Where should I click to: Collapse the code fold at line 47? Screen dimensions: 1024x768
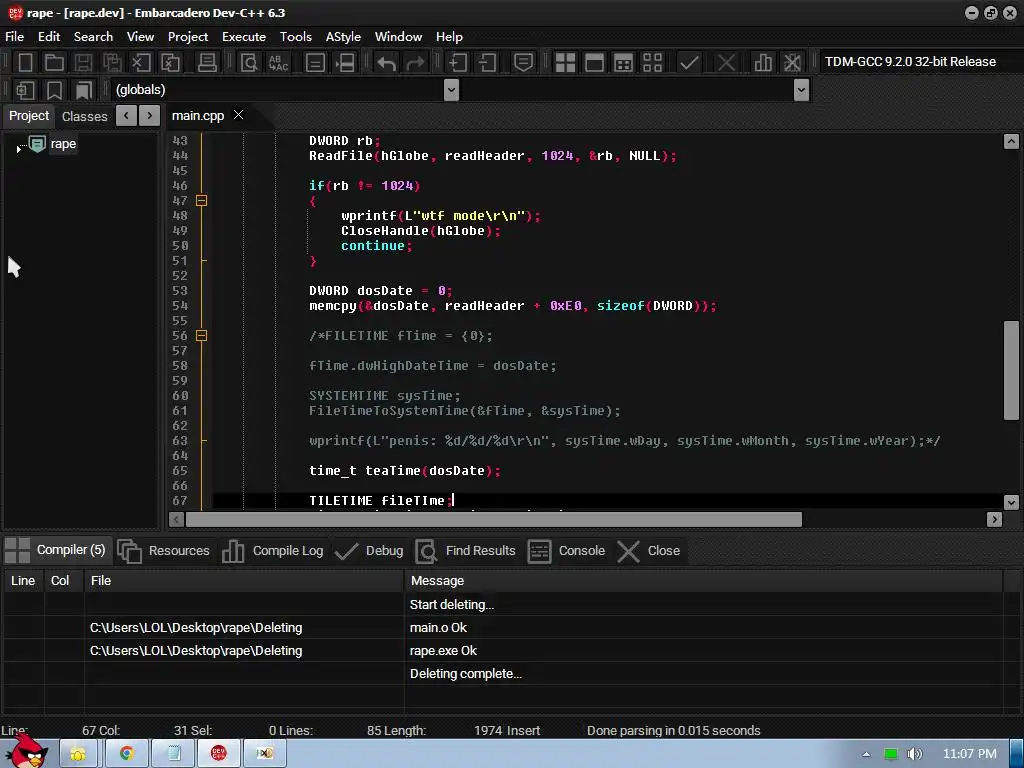[202, 200]
